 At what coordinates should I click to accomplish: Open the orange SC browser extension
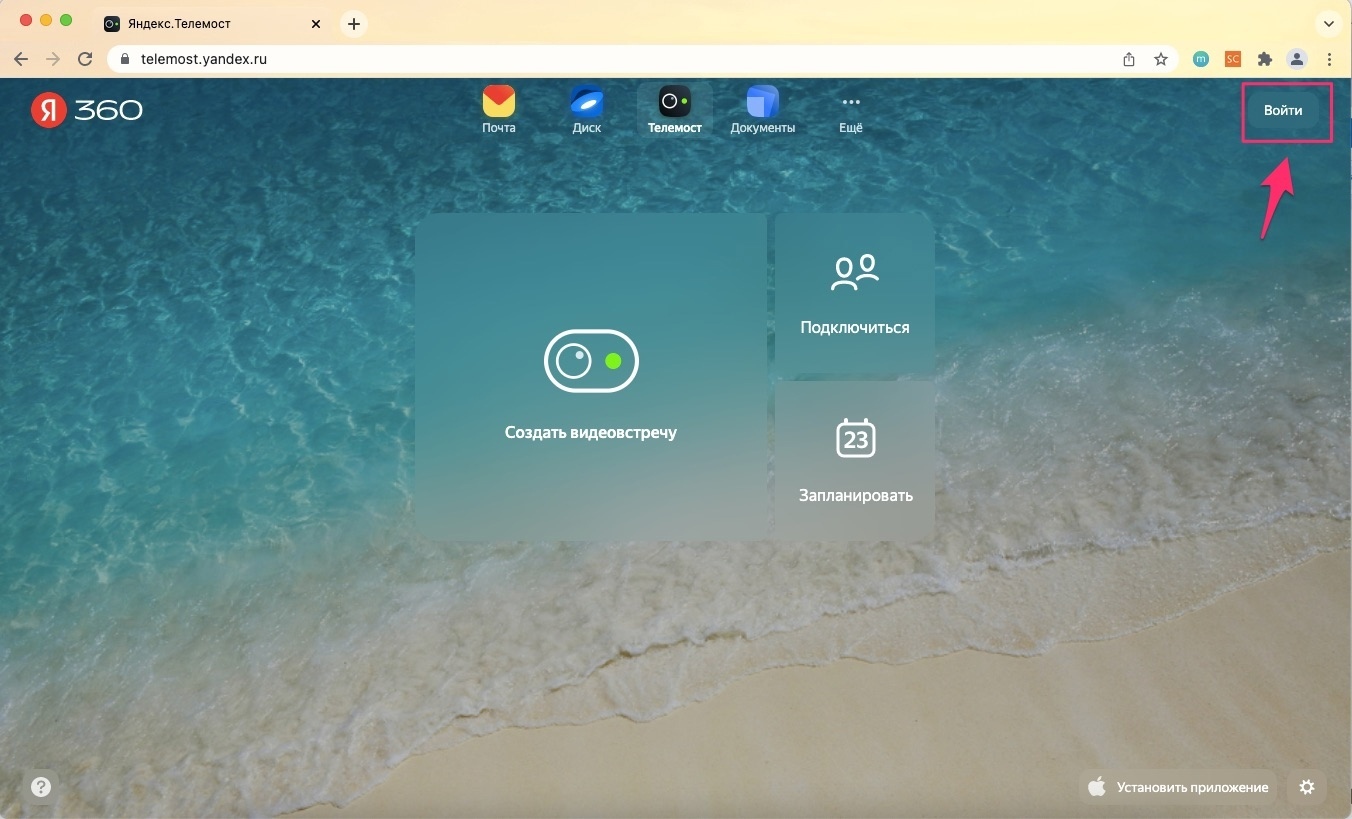pyautogui.click(x=1233, y=59)
